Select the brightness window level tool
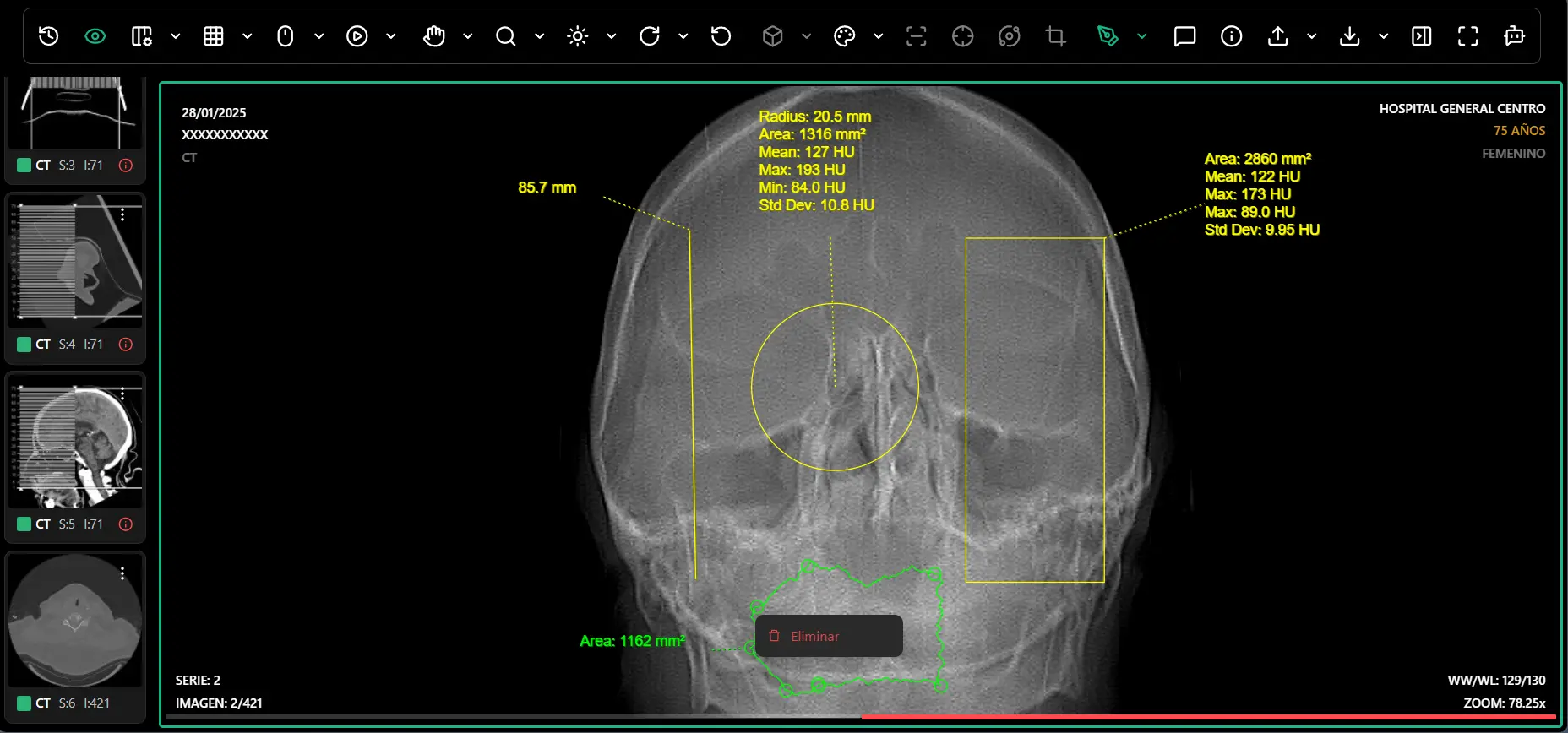 click(x=578, y=36)
